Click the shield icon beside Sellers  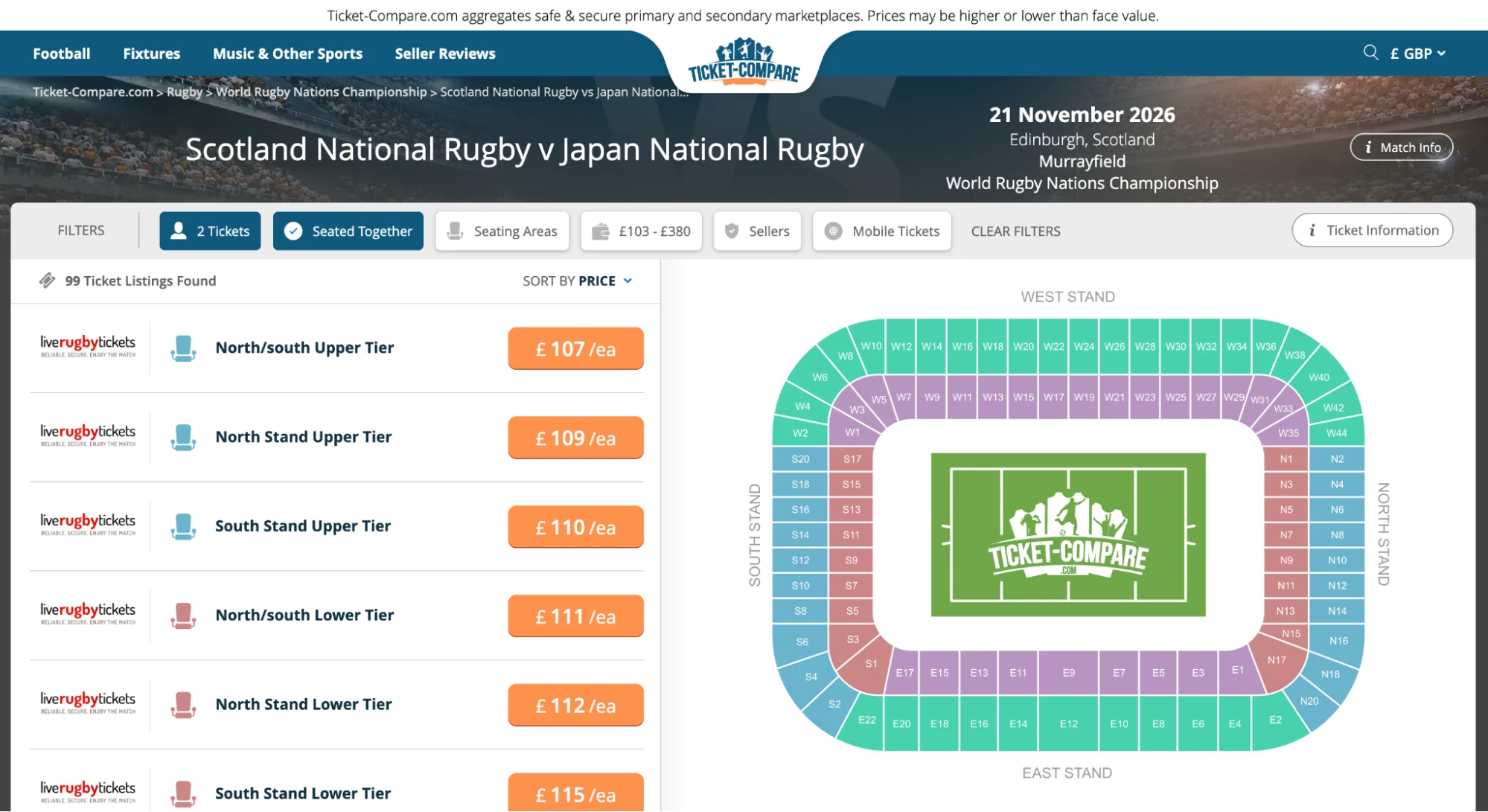point(731,231)
